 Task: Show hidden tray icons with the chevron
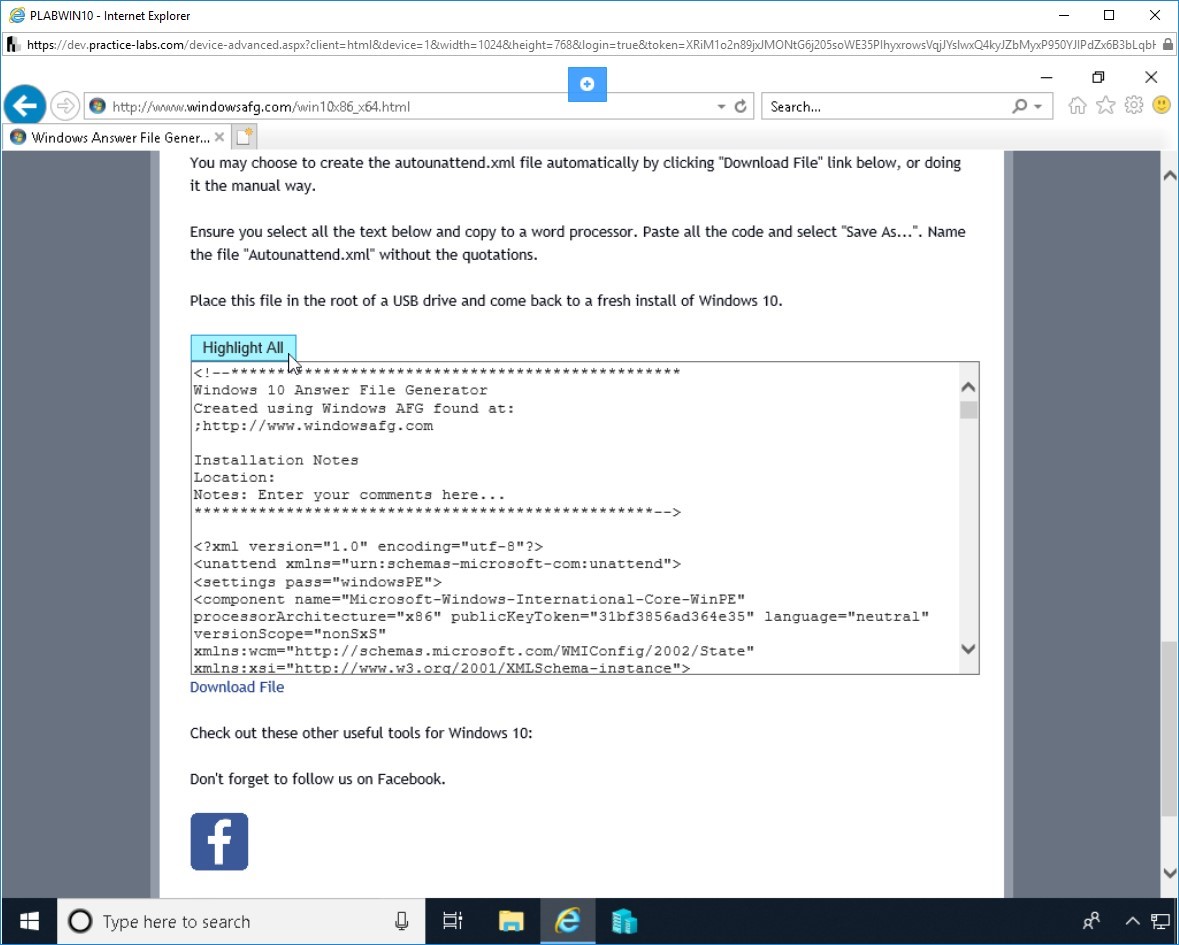pyautogui.click(x=1132, y=922)
